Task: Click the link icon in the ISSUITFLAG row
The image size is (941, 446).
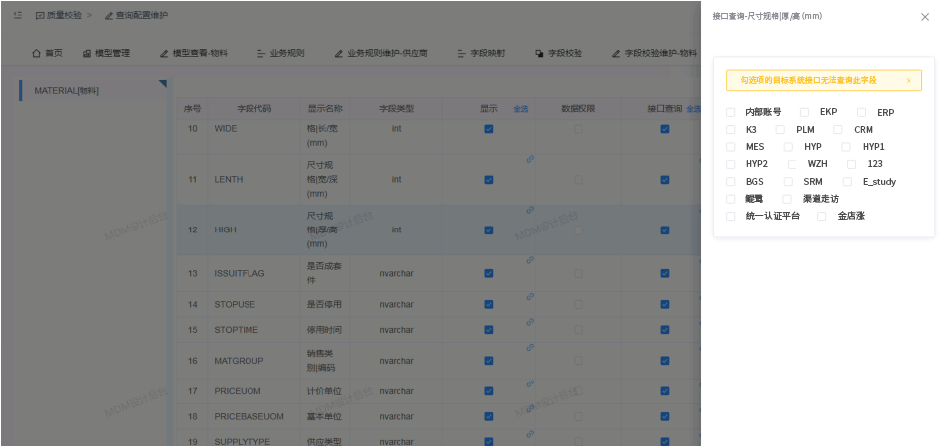Action: [x=530, y=260]
